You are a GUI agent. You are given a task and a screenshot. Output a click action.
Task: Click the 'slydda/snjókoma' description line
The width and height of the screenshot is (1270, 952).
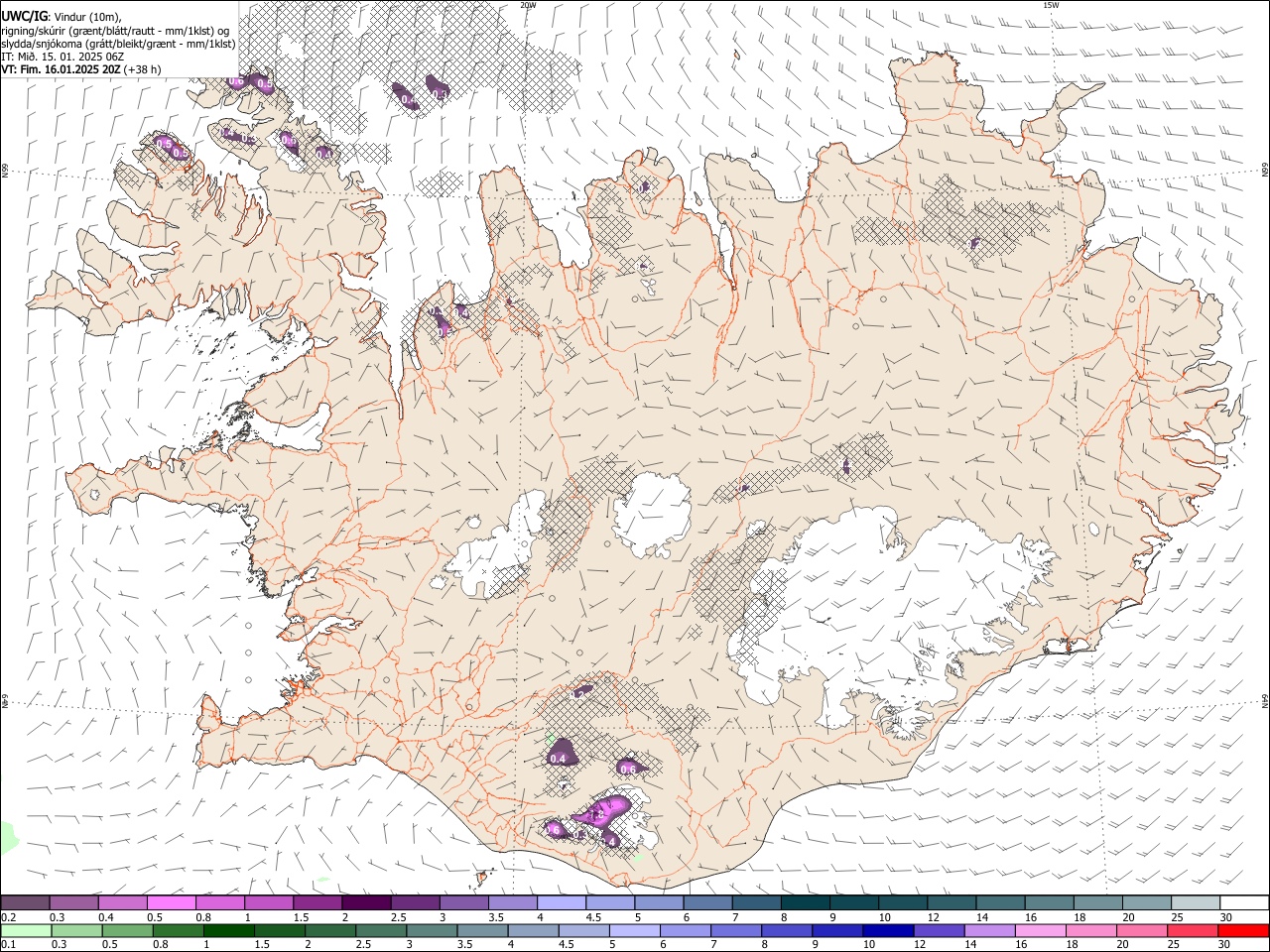[117, 44]
